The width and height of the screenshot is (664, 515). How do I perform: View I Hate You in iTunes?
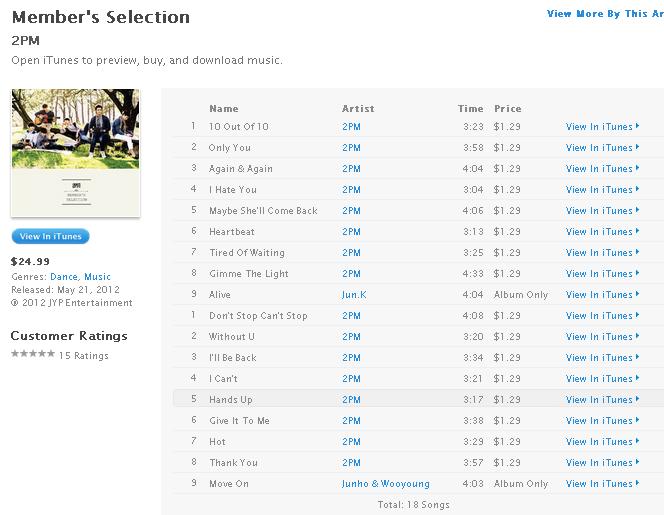(602, 190)
